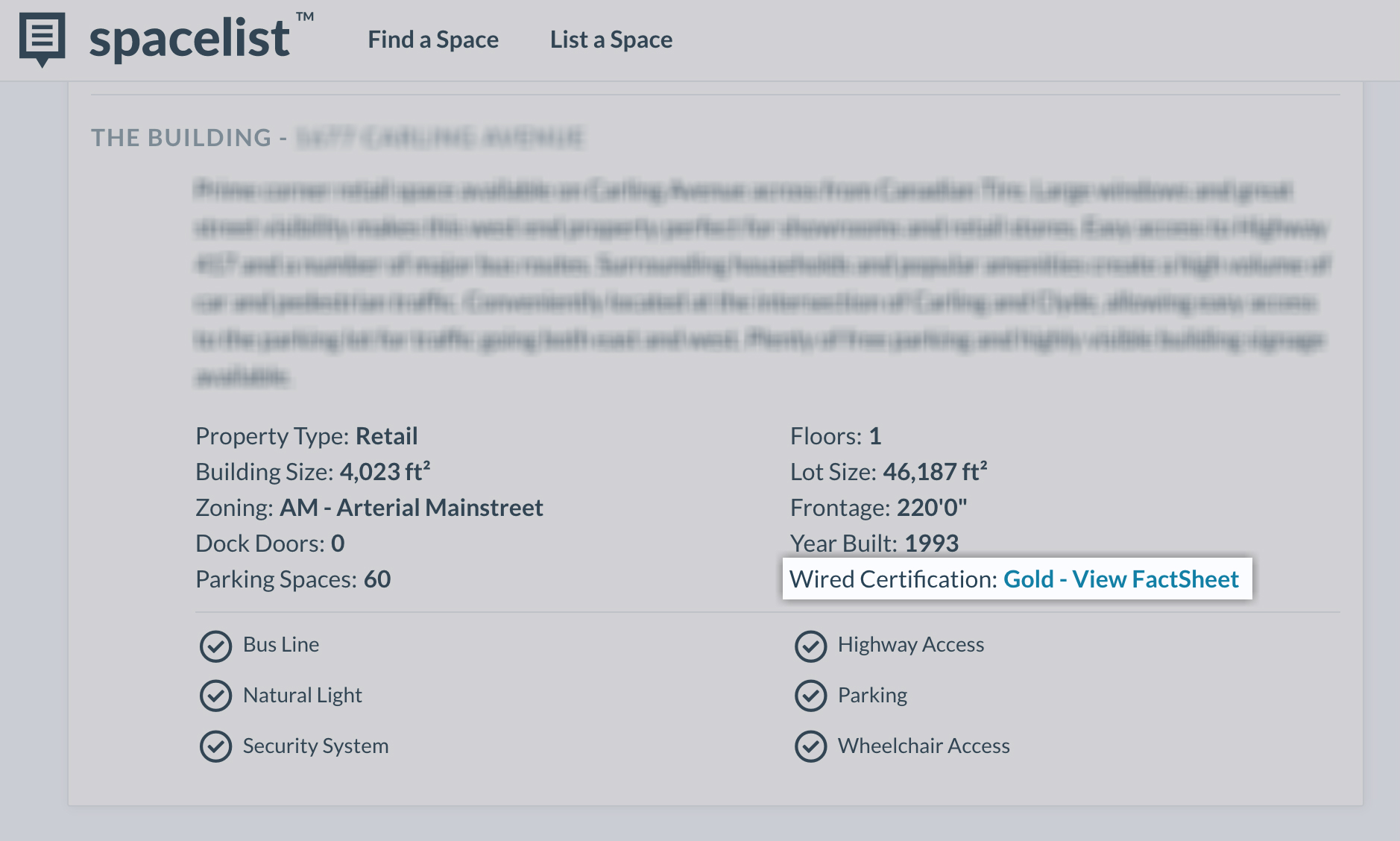This screenshot has width=1400, height=841.
Task: Click the spacelist logo icon
Action: (x=42, y=37)
